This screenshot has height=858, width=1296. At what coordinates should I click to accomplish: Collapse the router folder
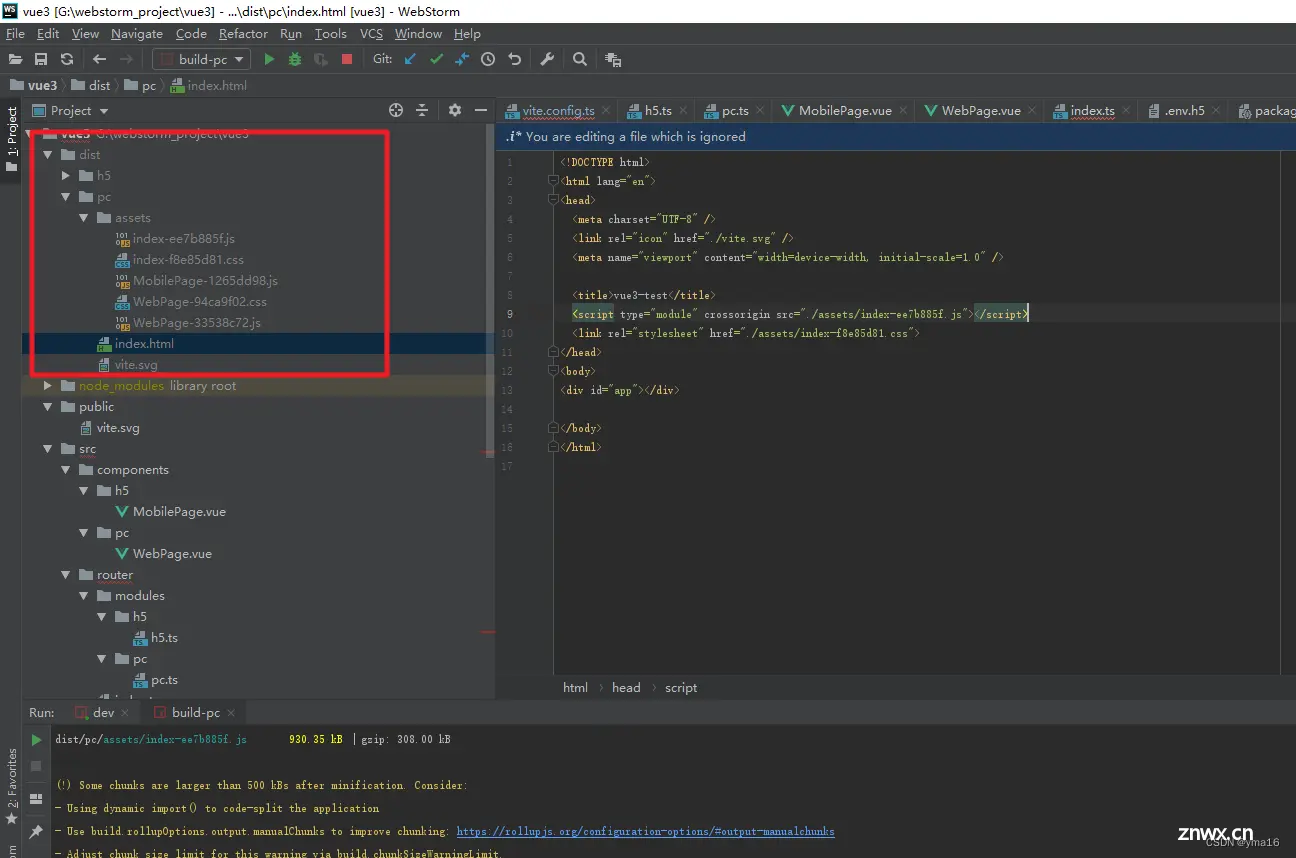(x=65, y=575)
